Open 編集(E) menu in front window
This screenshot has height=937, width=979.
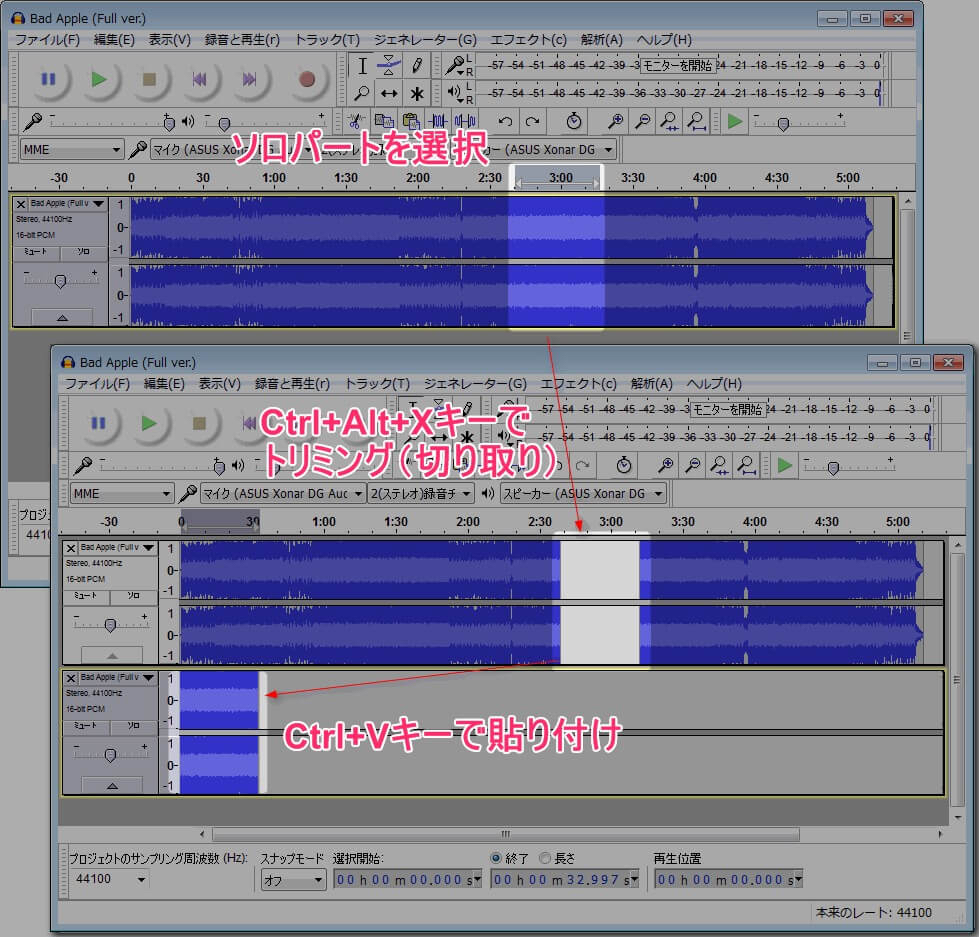(x=164, y=383)
